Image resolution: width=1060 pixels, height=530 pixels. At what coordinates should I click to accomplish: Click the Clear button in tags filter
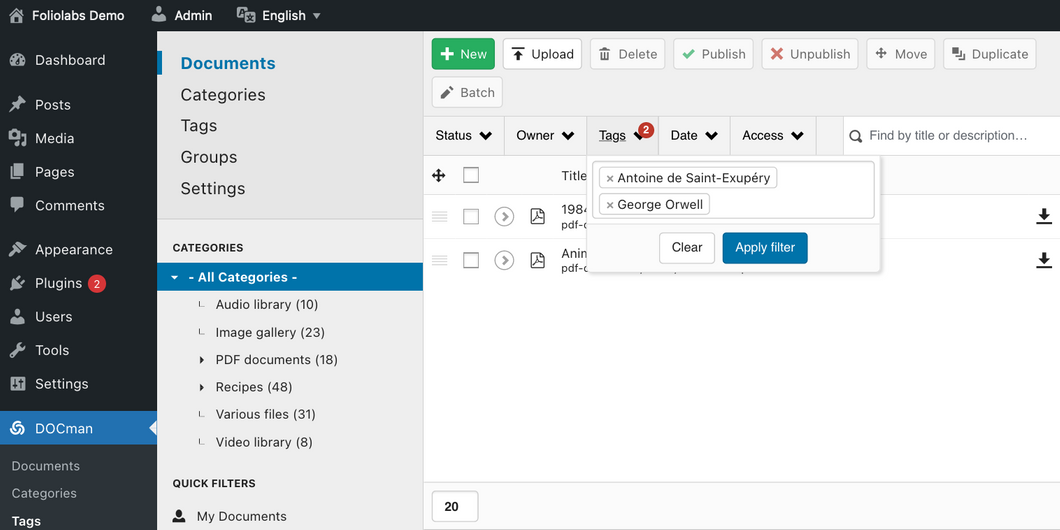pyautogui.click(x=687, y=247)
